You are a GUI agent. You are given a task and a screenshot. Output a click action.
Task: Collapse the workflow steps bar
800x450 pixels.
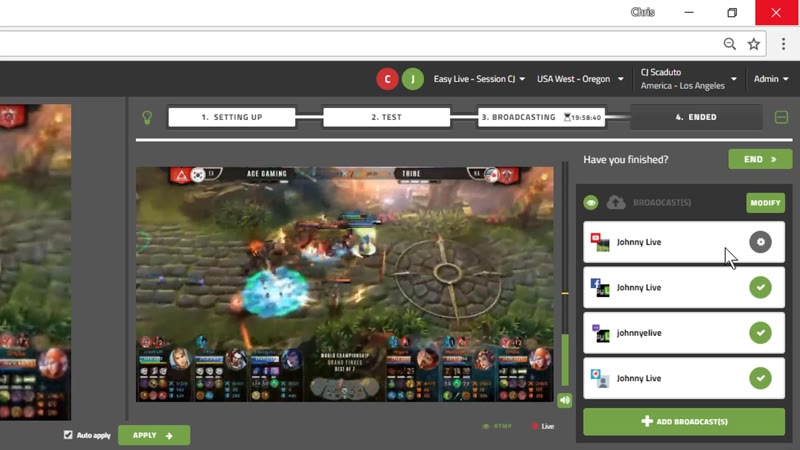(781, 117)
